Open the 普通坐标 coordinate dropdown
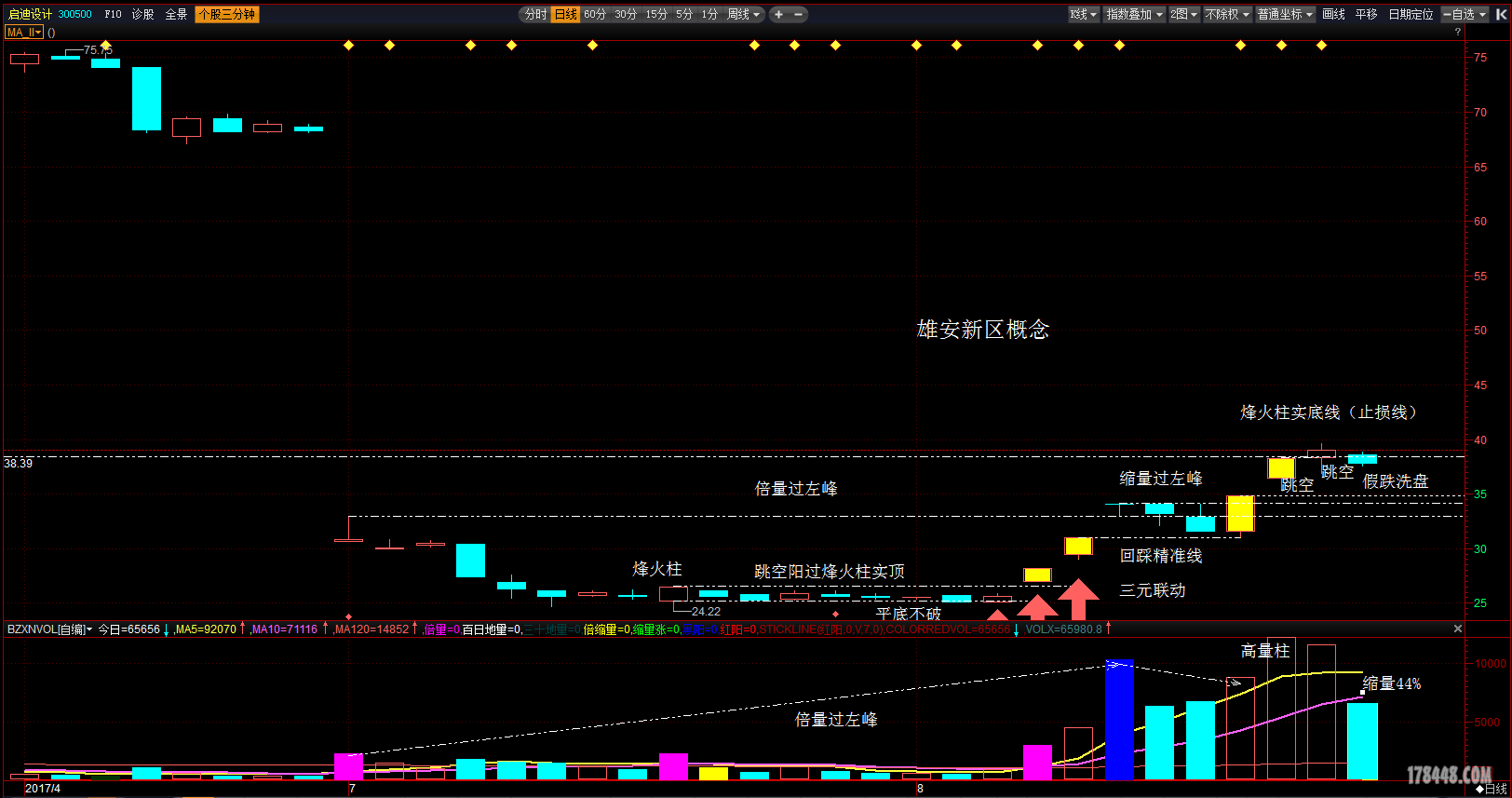 1285,14
